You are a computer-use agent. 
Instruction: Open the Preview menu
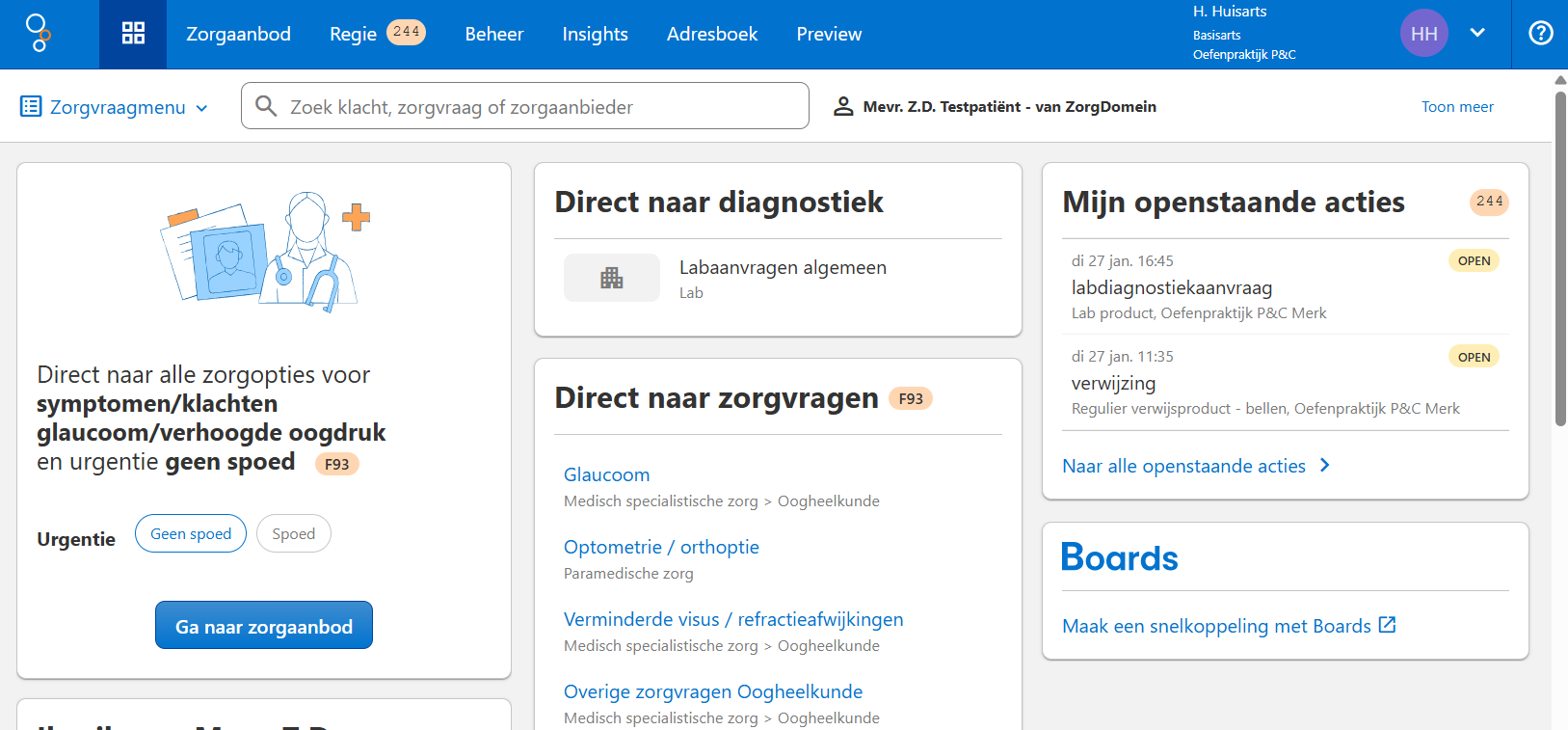point(829,34)
